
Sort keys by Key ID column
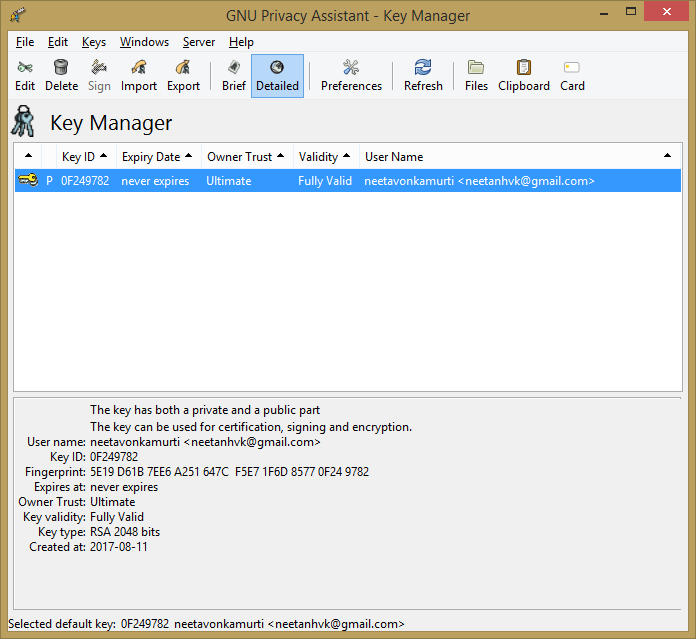[x=84, y=157]
